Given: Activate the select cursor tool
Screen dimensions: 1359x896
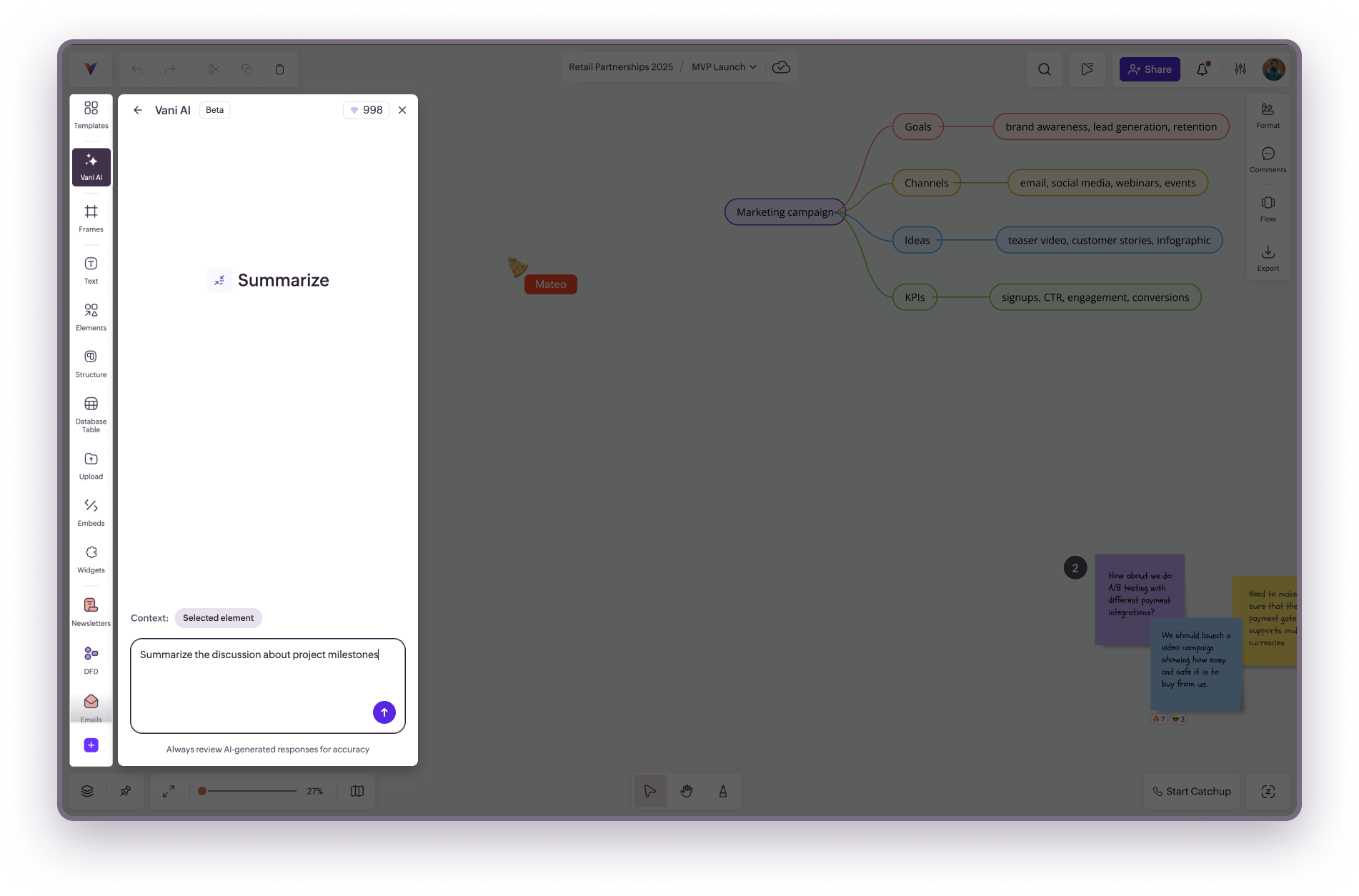Looking at the screenshot, I should [650, 791].
